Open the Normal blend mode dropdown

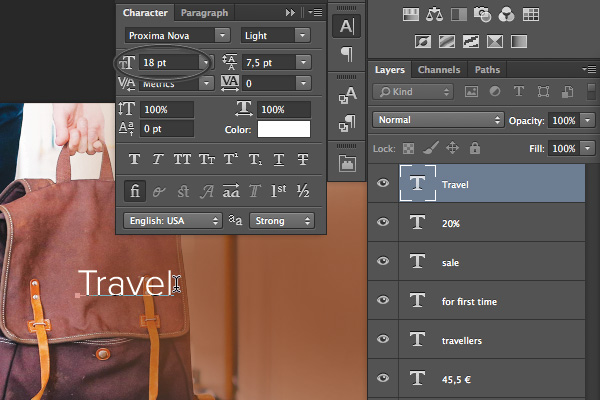click(438, 120)
